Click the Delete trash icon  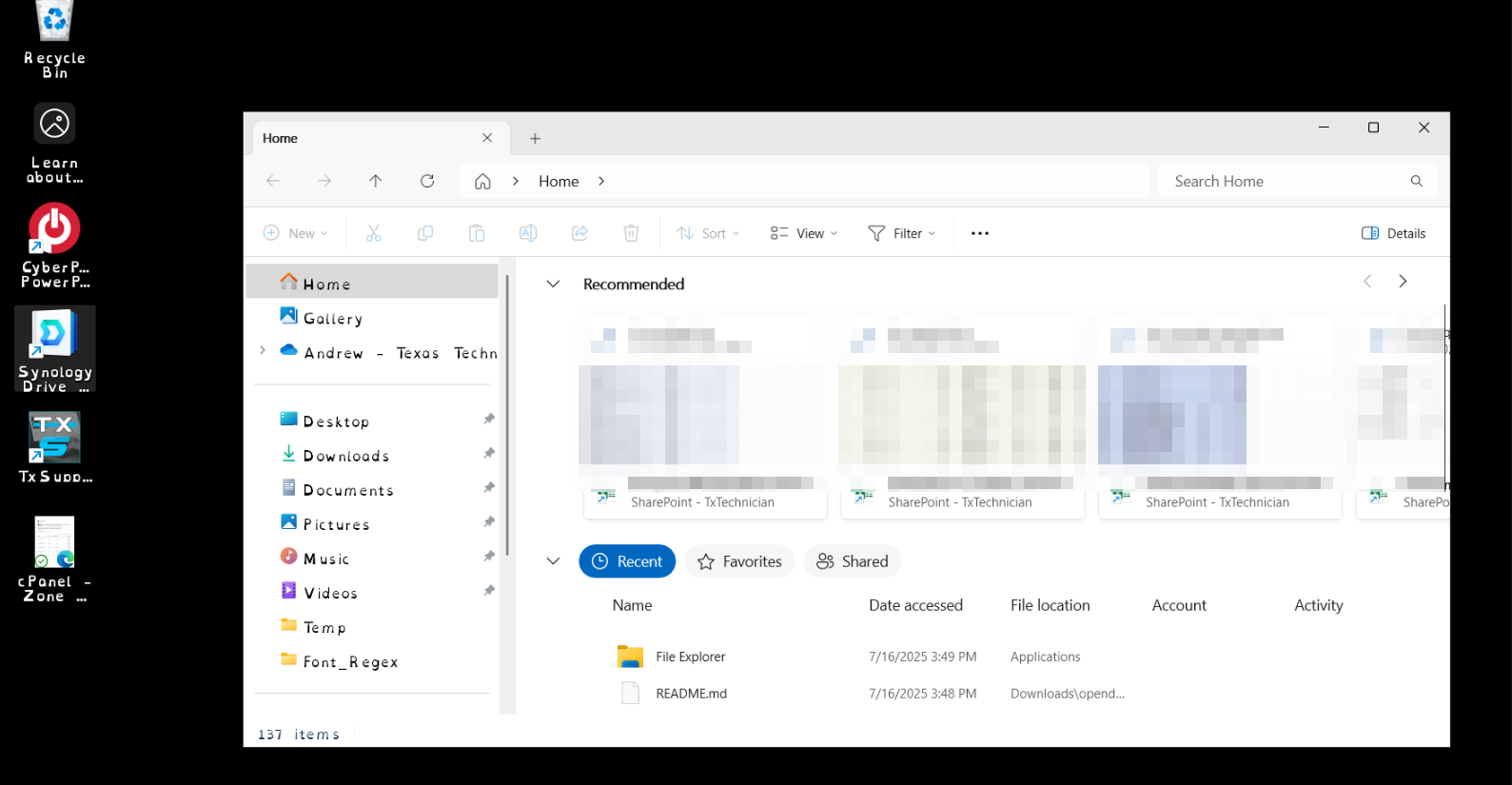pyautogui.click(x=631, y=233)
